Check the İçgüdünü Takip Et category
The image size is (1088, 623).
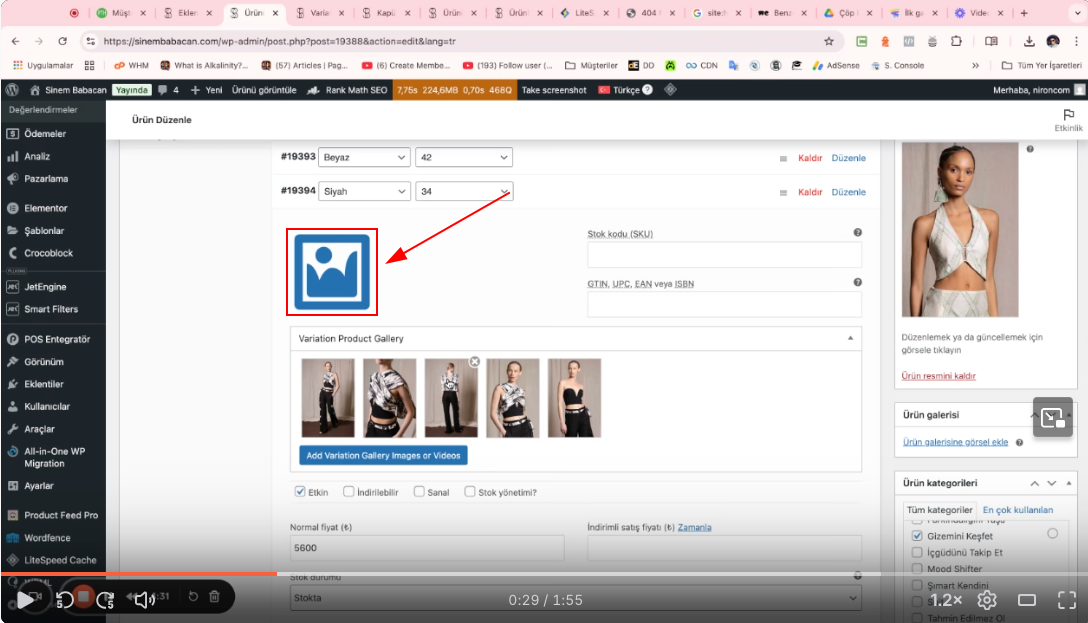(x=917, y=552)
